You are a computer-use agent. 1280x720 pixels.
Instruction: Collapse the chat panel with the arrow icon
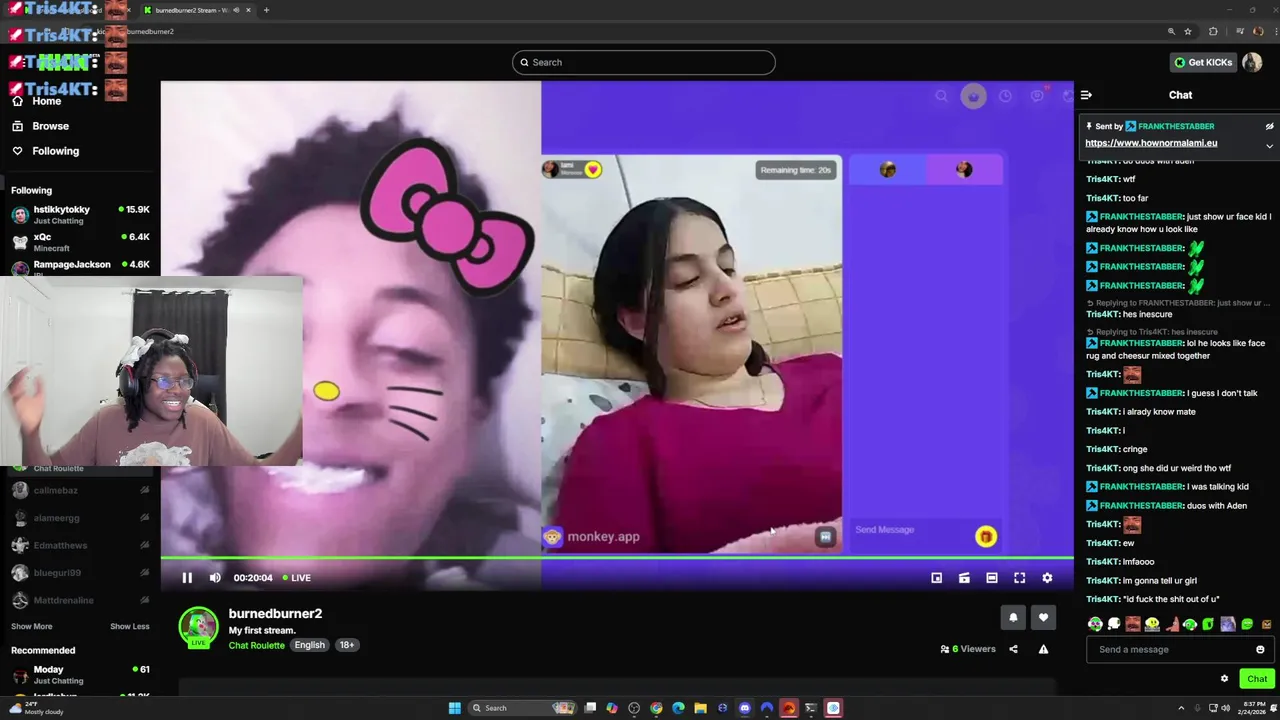1086,95
